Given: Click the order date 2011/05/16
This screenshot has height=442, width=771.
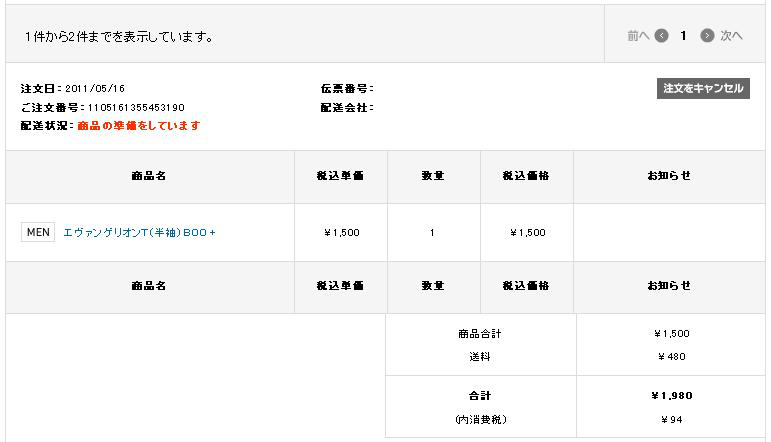Looking at the screenshot, I should coord(95,89).
